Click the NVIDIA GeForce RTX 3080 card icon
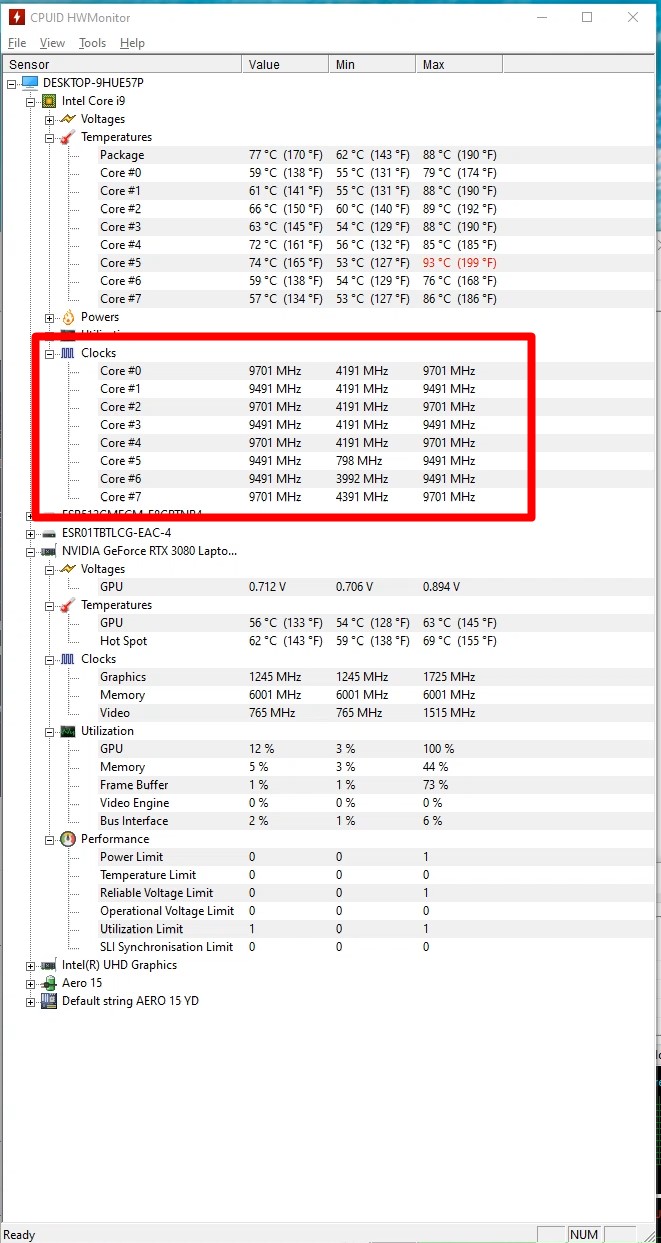Screen dimensions: 661x1243 48,551
